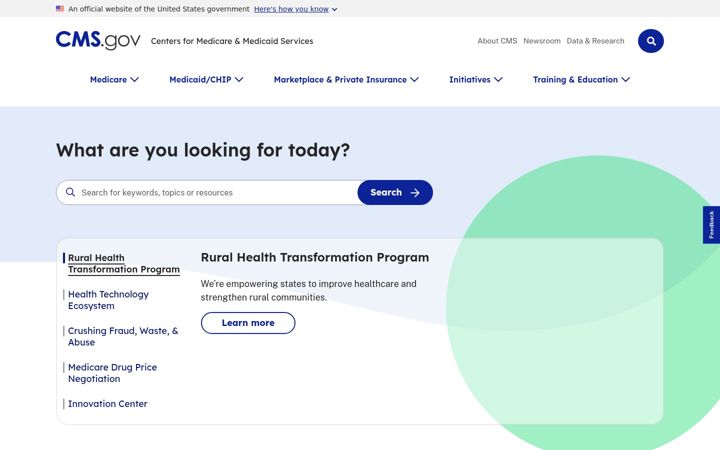Click the Learn more button

click(x=248, y=323)
